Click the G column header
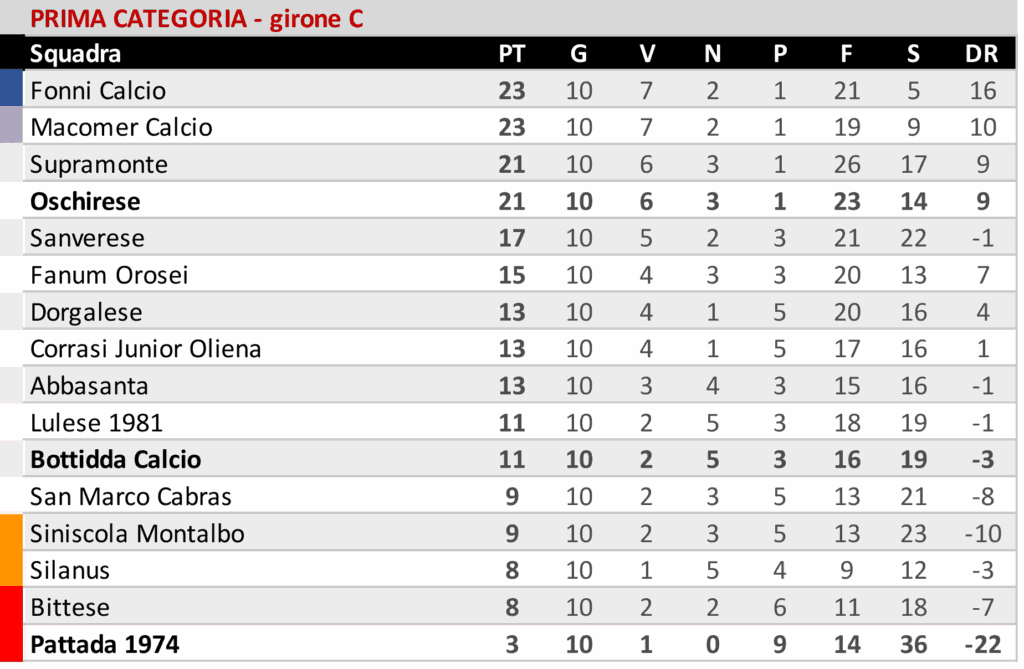This screenshot has width=1024, height=669. click(x=578, y=54)
